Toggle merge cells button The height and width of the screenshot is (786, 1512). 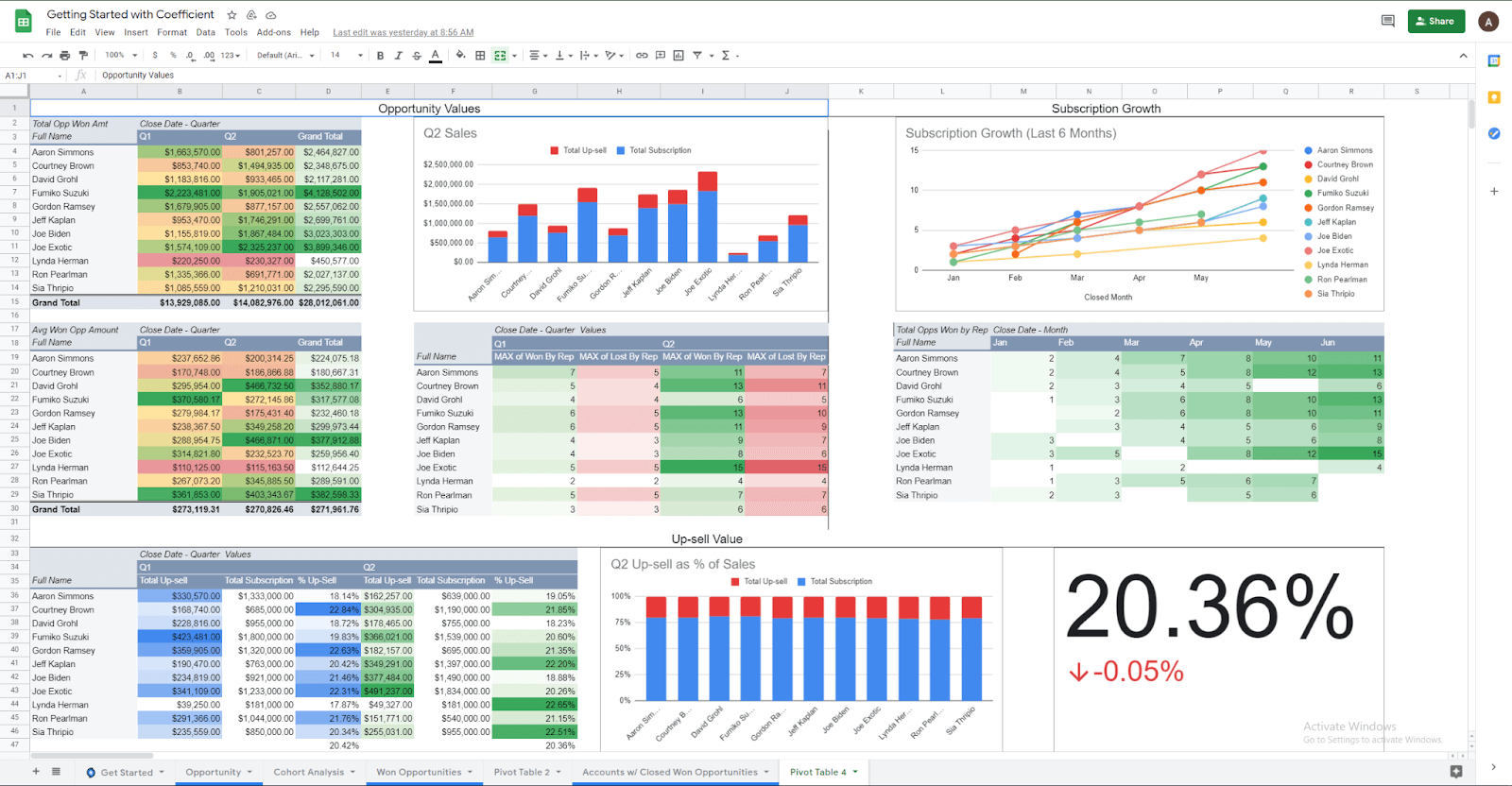(x=500, y=56)
